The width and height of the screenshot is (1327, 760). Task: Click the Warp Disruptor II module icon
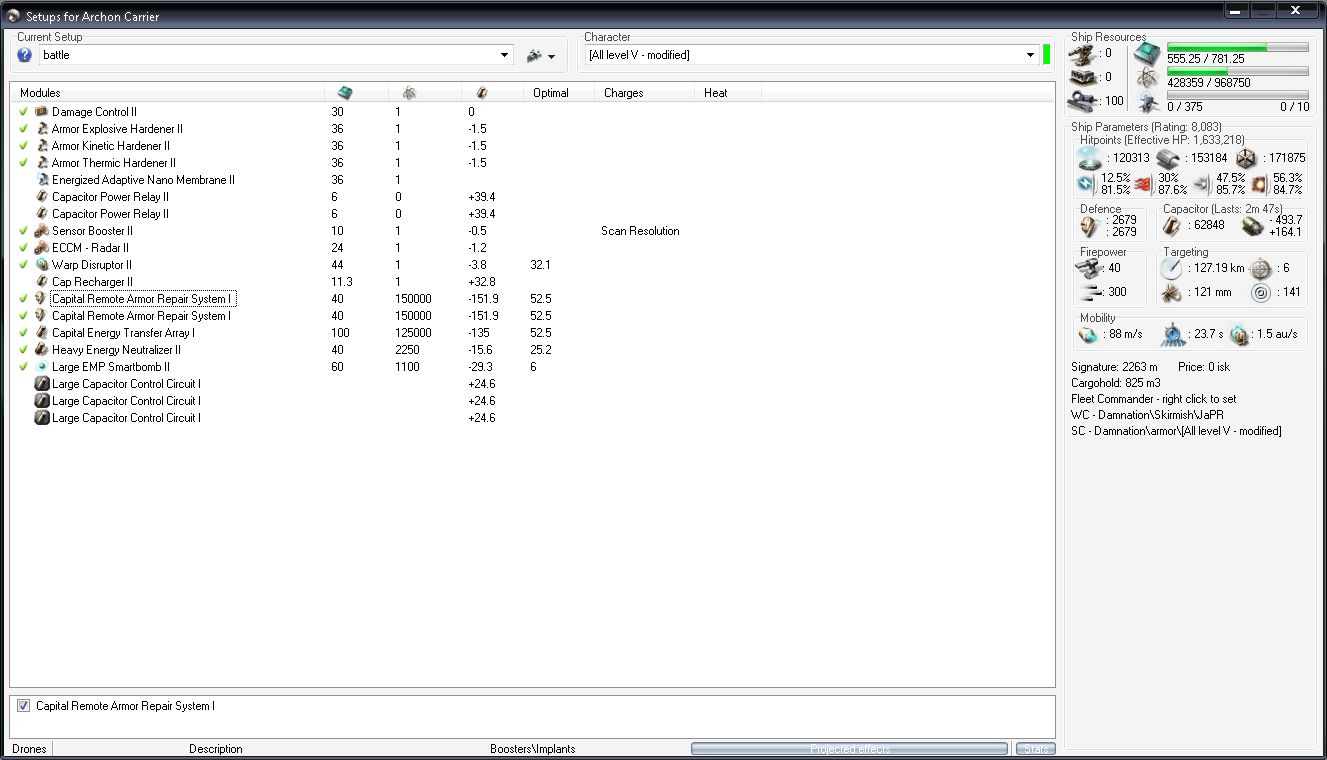click(42, 265)
